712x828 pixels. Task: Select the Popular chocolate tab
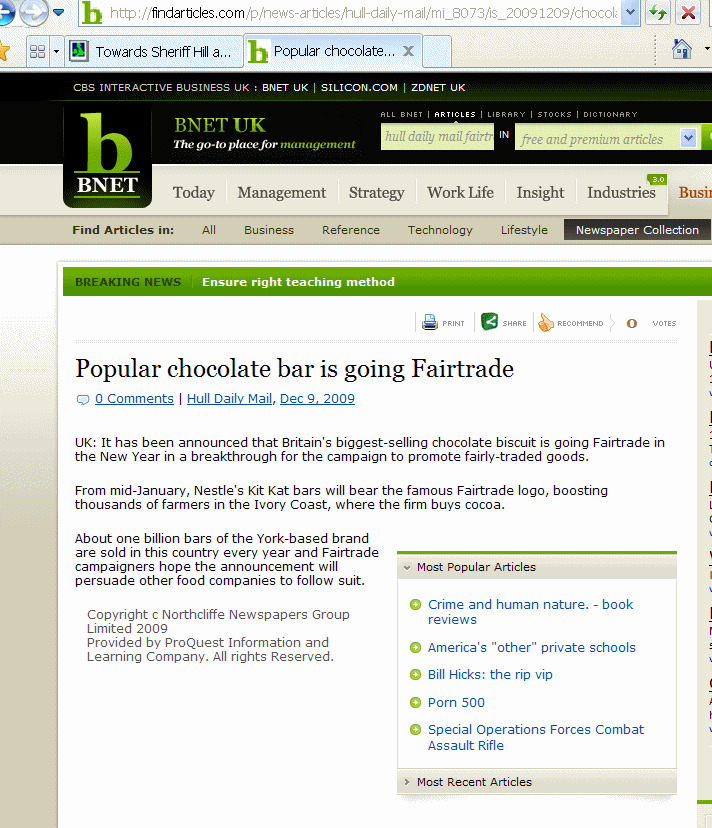tap(334, 51)
